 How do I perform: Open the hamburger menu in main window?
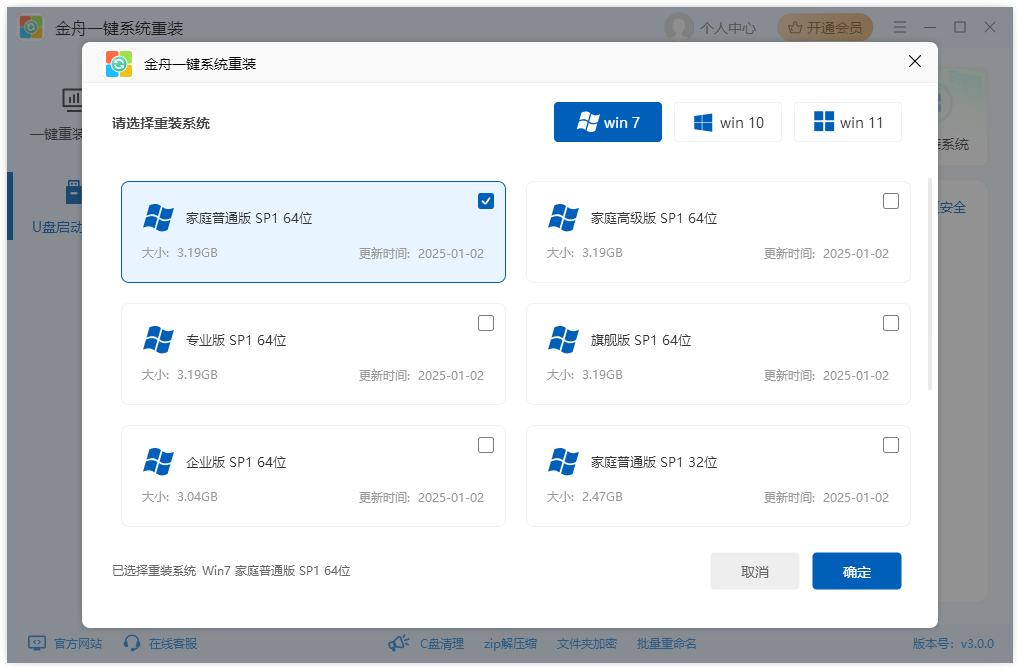(900, 27)
